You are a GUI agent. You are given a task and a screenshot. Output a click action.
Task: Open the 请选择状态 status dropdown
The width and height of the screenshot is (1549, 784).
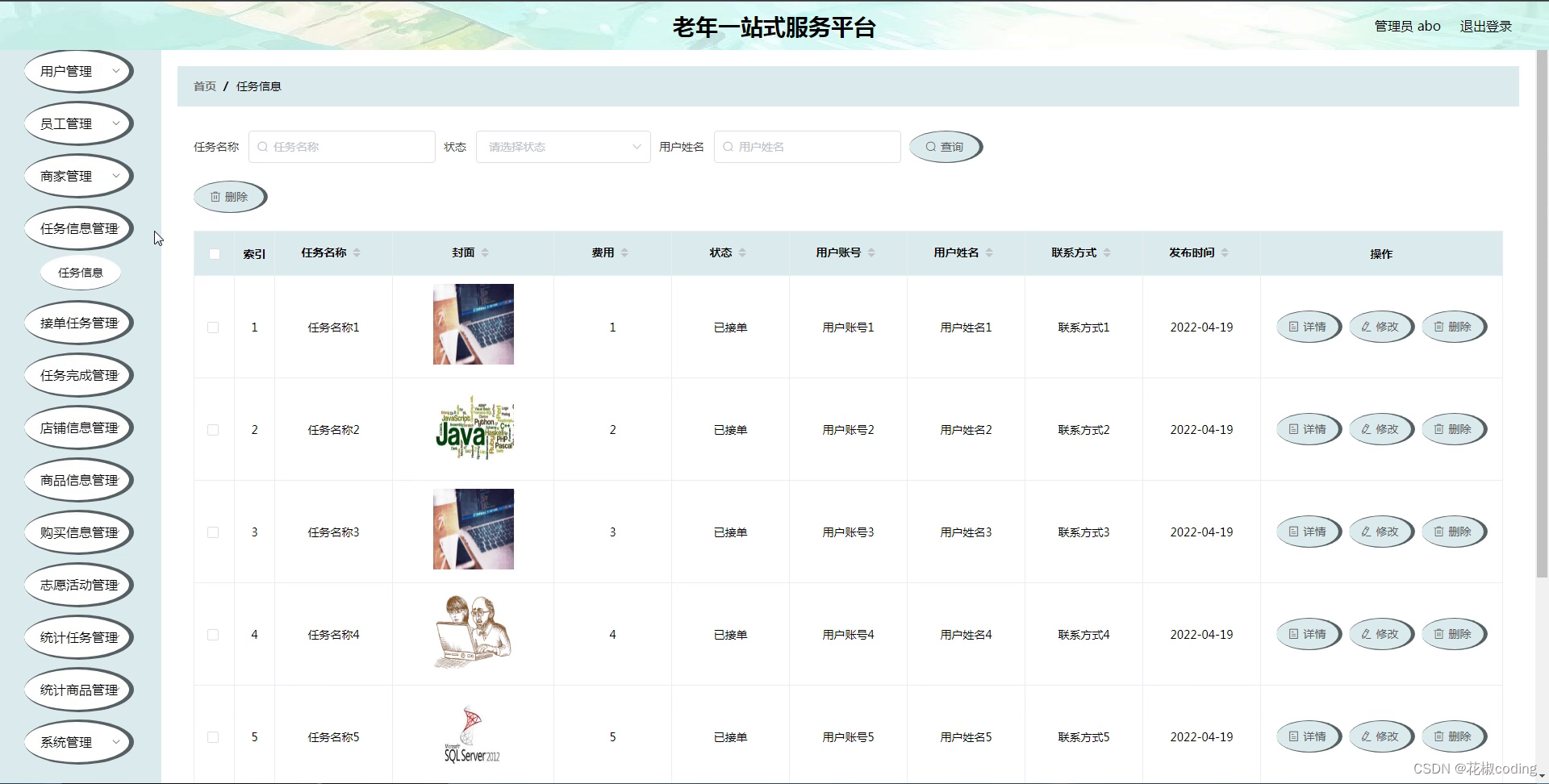pyautogui.click(x=562, y=146)
